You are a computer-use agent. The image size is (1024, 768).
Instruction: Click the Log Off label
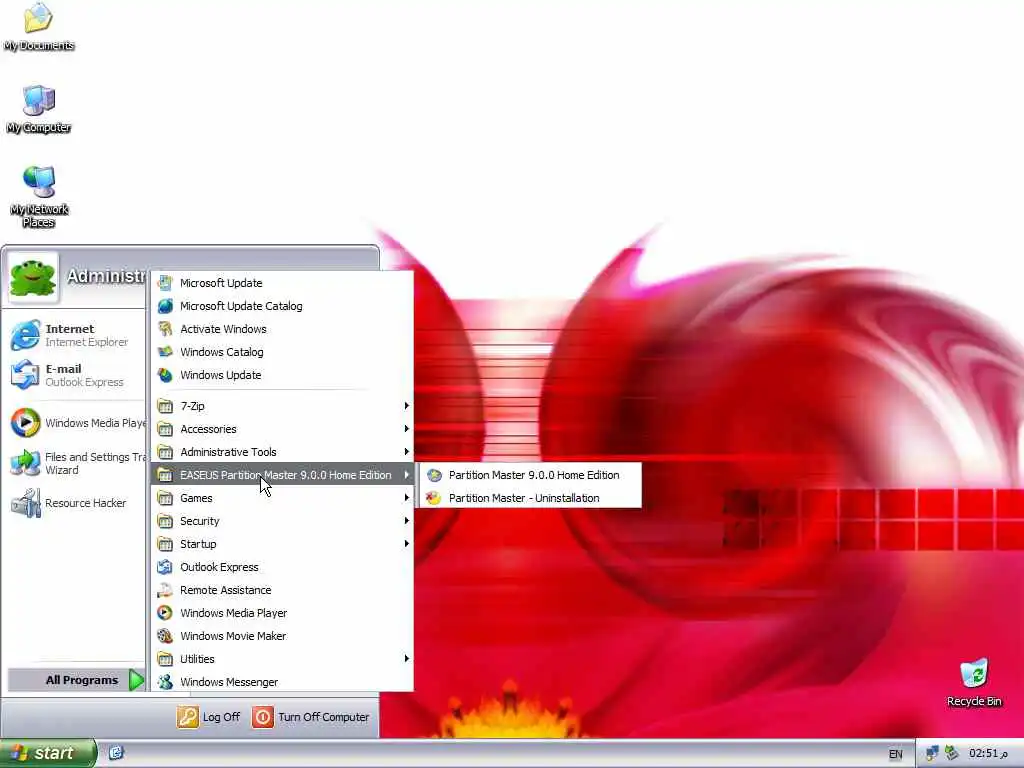click(221, 717)
